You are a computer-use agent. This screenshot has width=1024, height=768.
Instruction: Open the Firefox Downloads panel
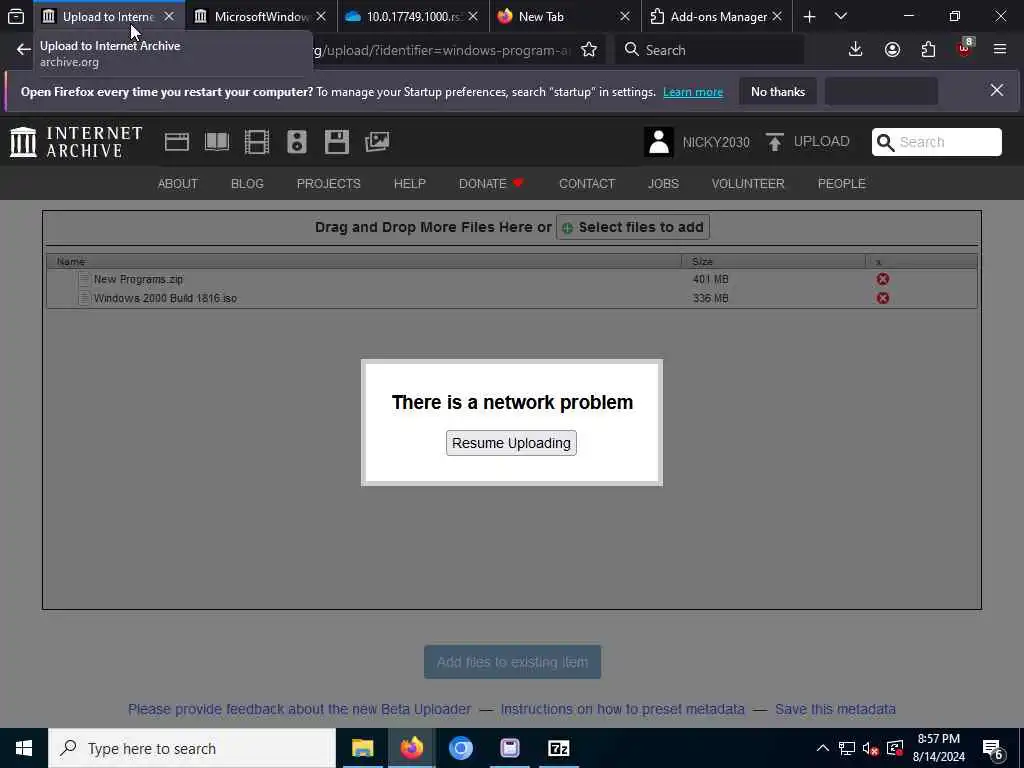tap(856, 50)
